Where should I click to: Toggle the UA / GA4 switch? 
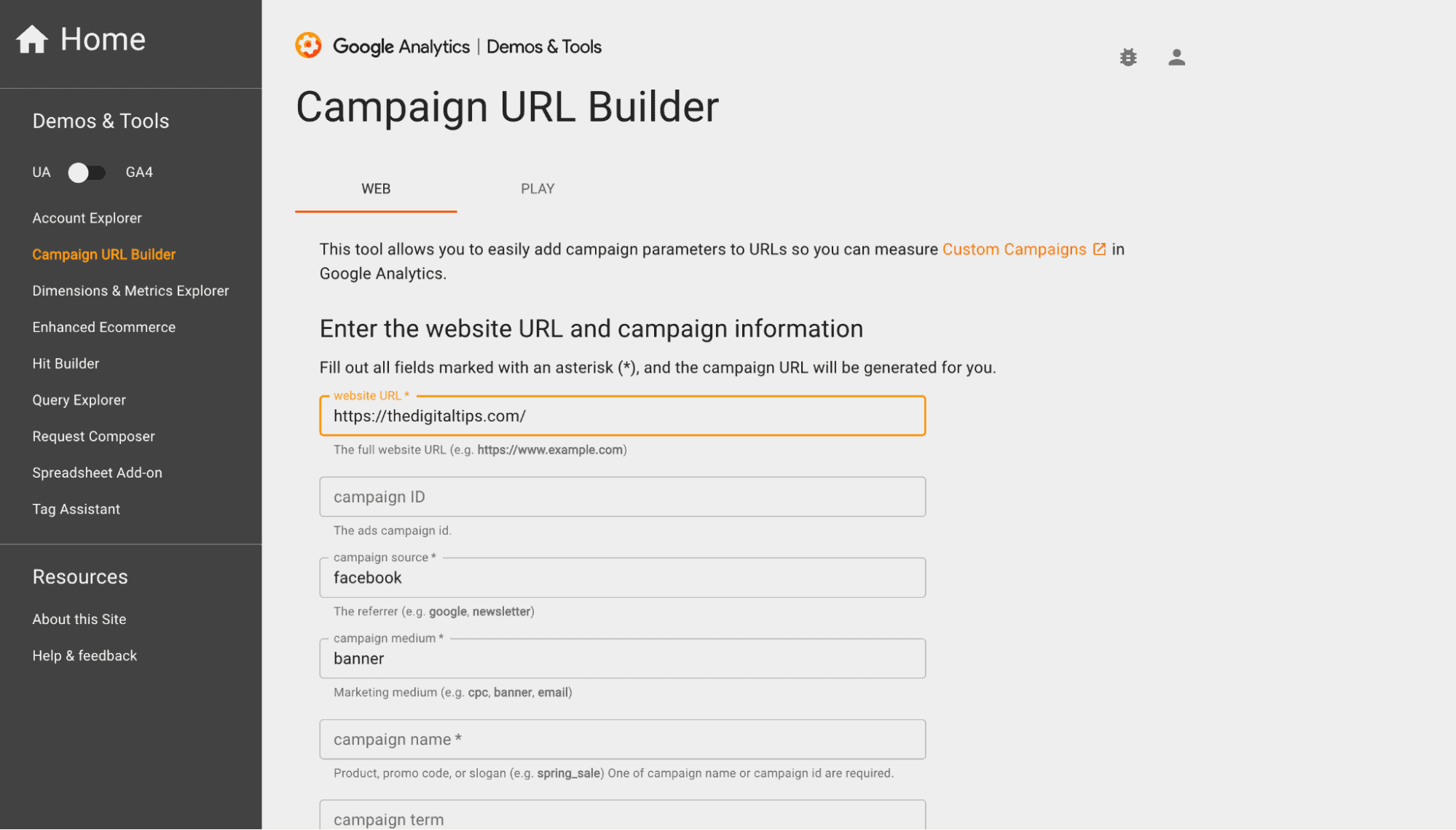(87, 173)
